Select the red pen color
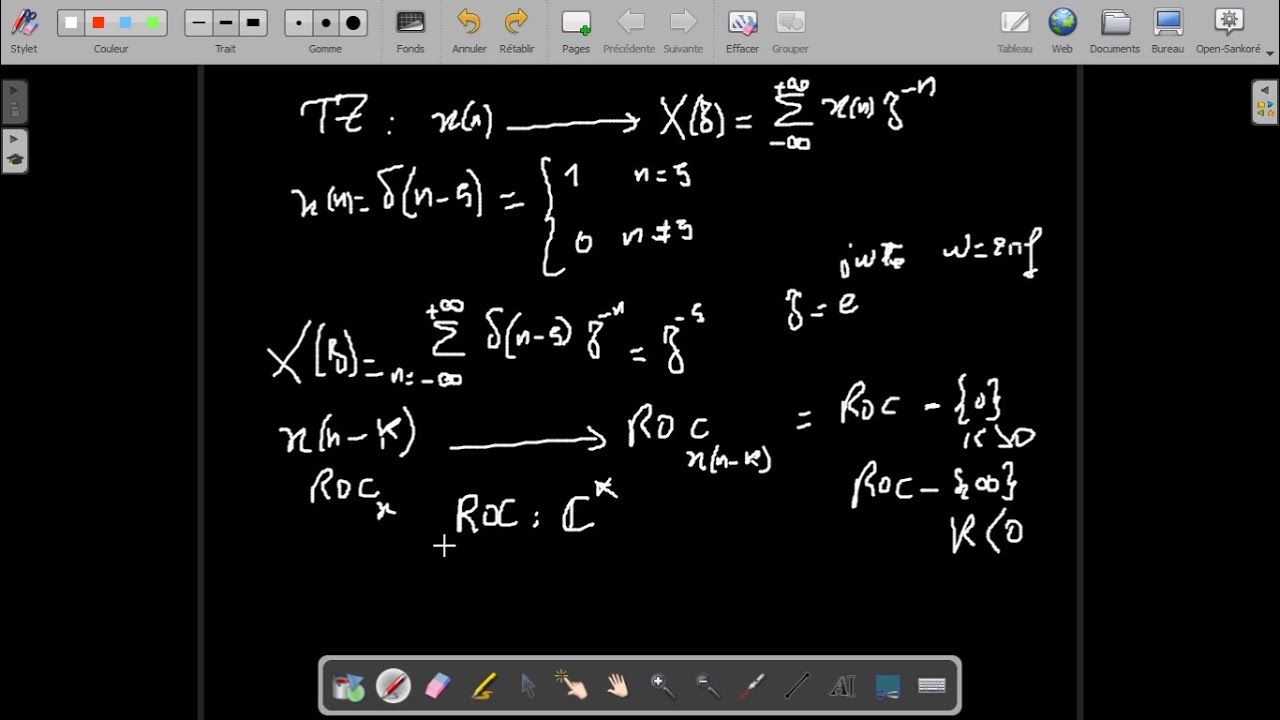Viewport: 1280px width, 720px height. (x=98, y=22)
